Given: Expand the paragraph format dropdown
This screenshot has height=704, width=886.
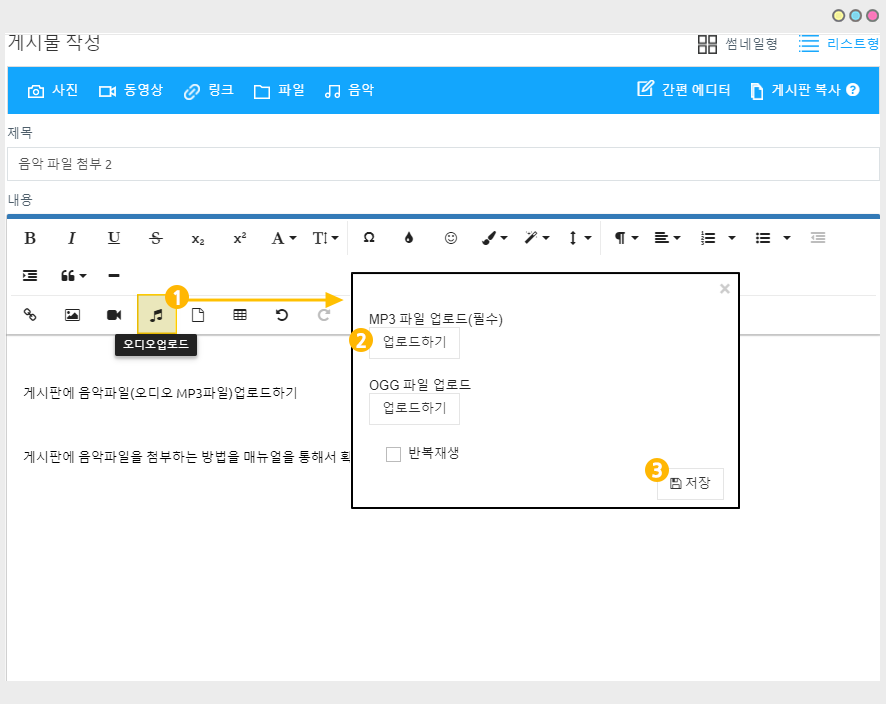Looking at the screenshot, I should coord(626,238).
